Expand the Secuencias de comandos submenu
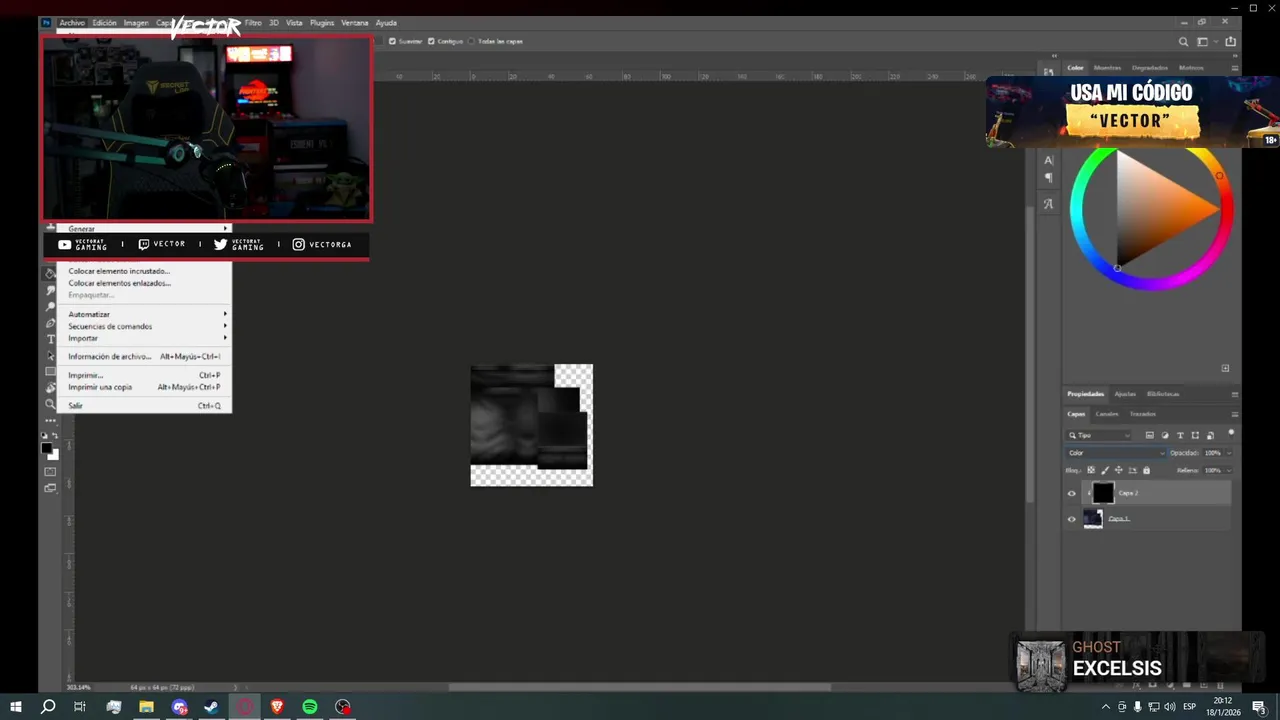Viewport: 1280px width, 720px height. pyautogui.click(x=144, y=326)
